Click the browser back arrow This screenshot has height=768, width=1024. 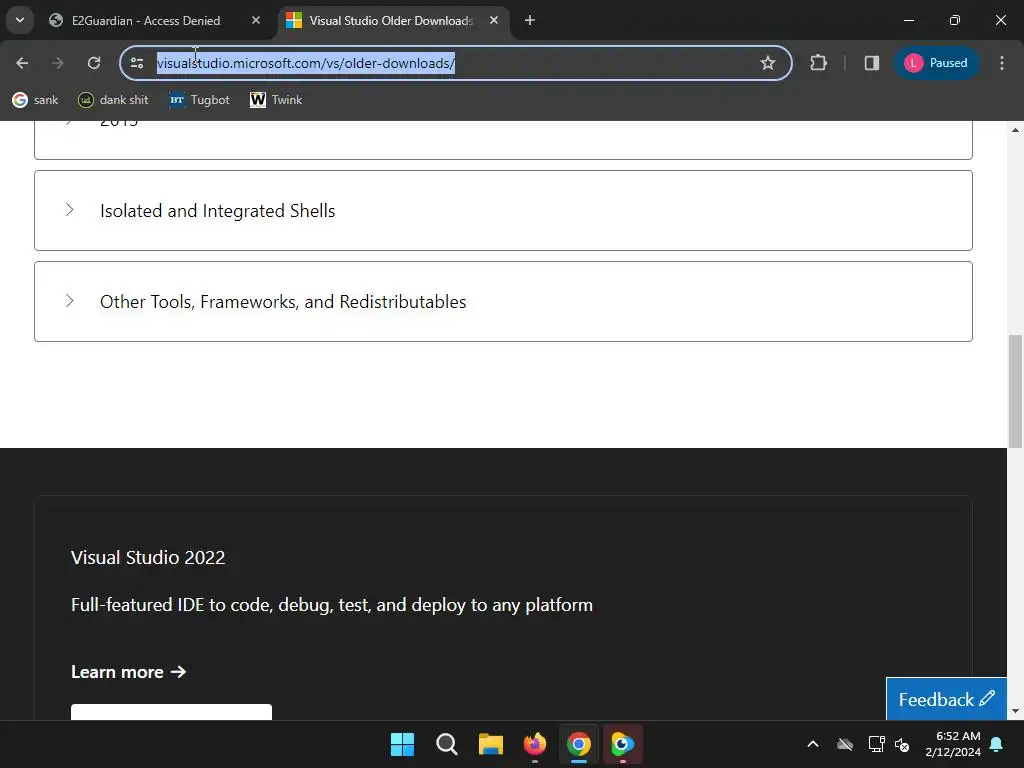point(22,63)
